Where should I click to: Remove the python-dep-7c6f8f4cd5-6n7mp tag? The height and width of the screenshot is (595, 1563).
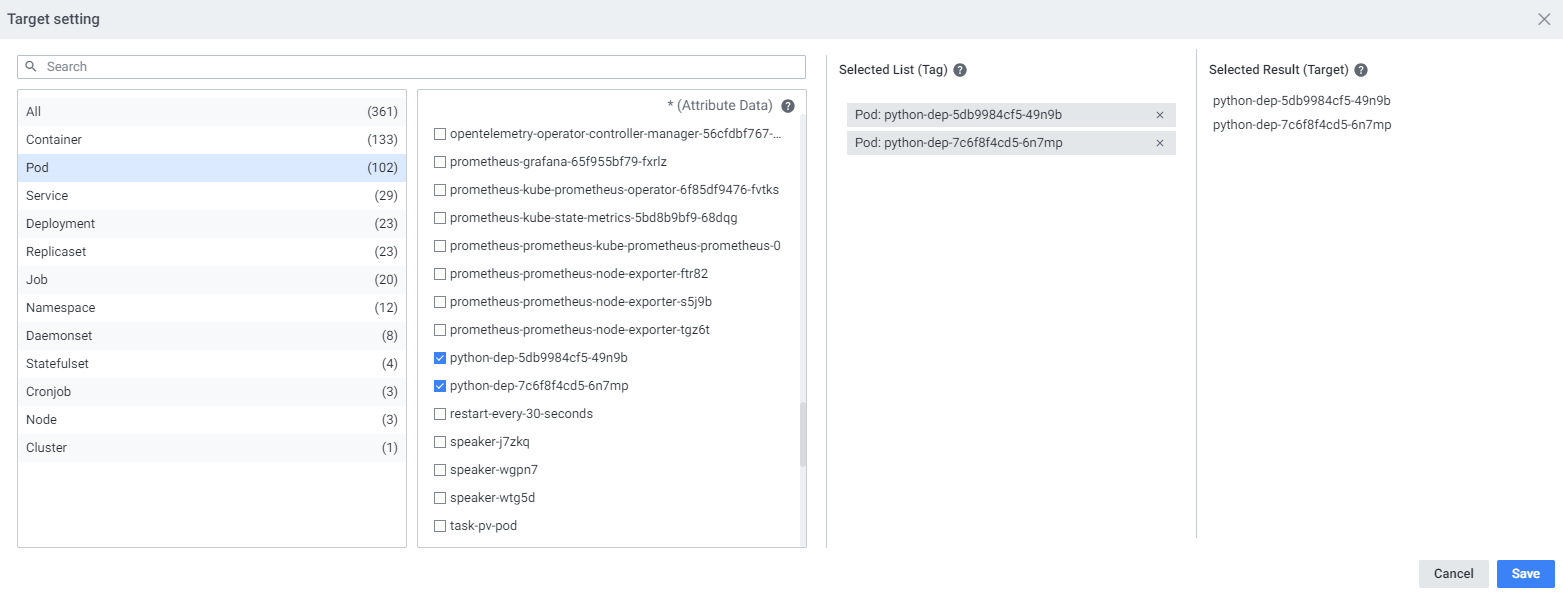coord(1160,143)
